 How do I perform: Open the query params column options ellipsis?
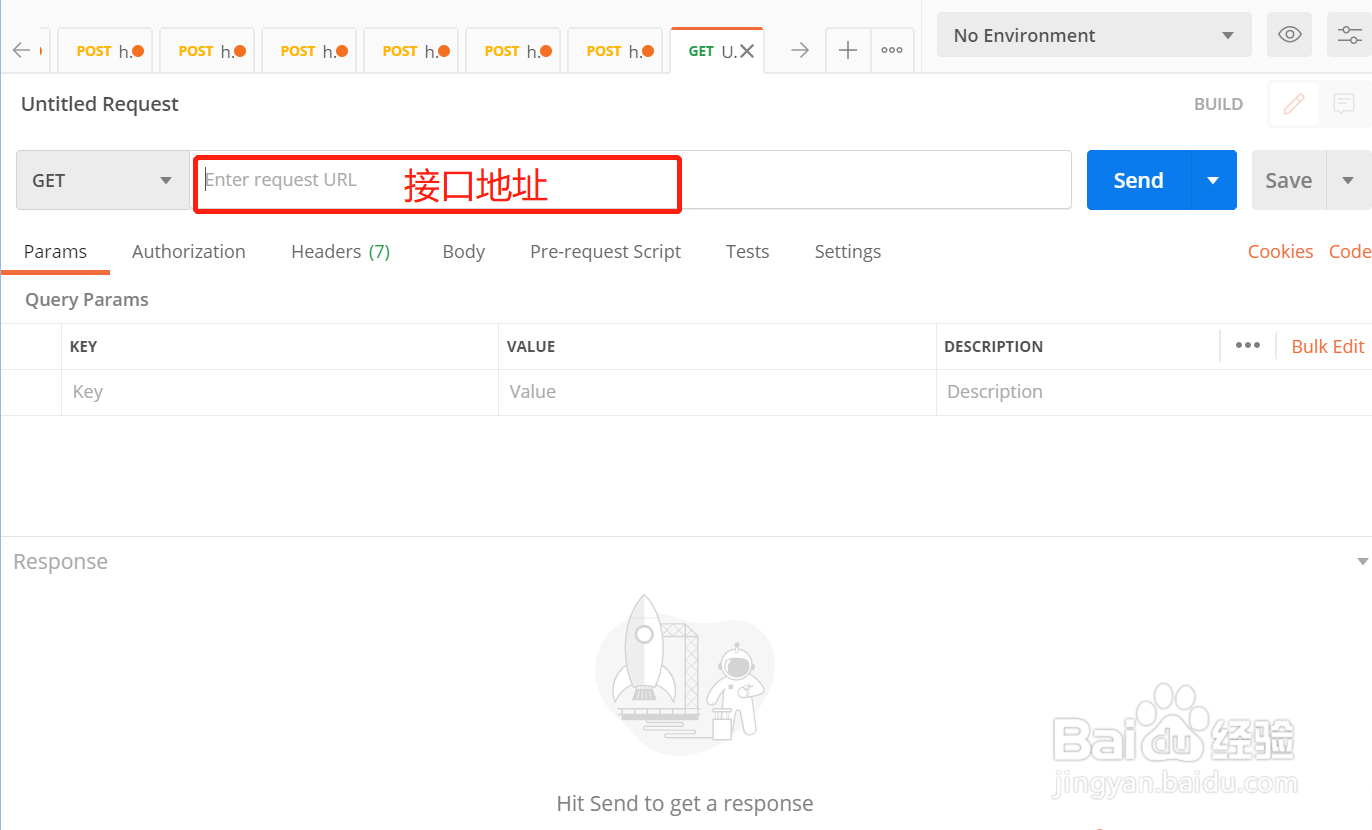(1248, 346)
